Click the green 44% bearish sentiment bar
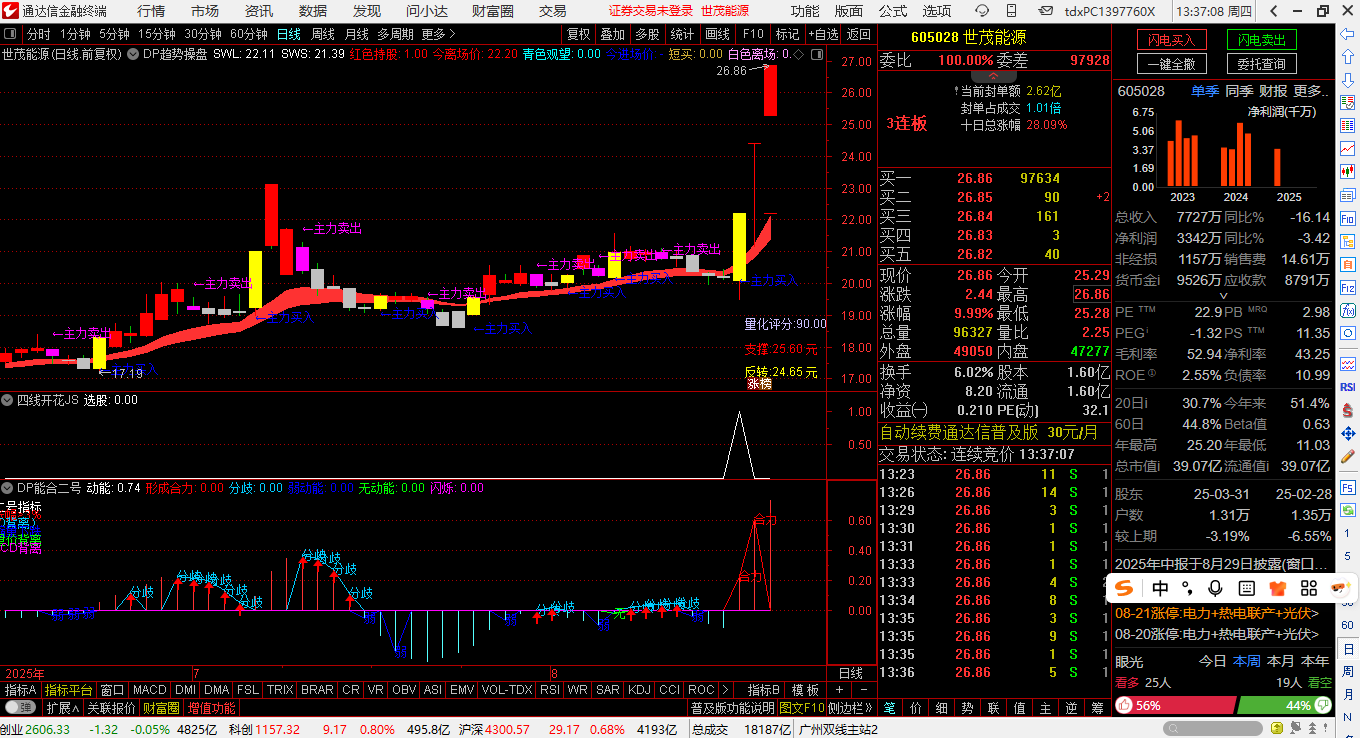The width and height of the screenshot is (1360, 738). 1285,705
